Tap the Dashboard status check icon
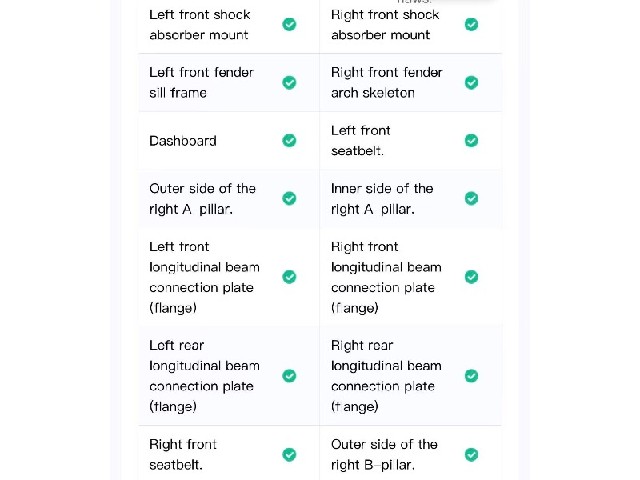The image size is (640, 480). (289, 140)
